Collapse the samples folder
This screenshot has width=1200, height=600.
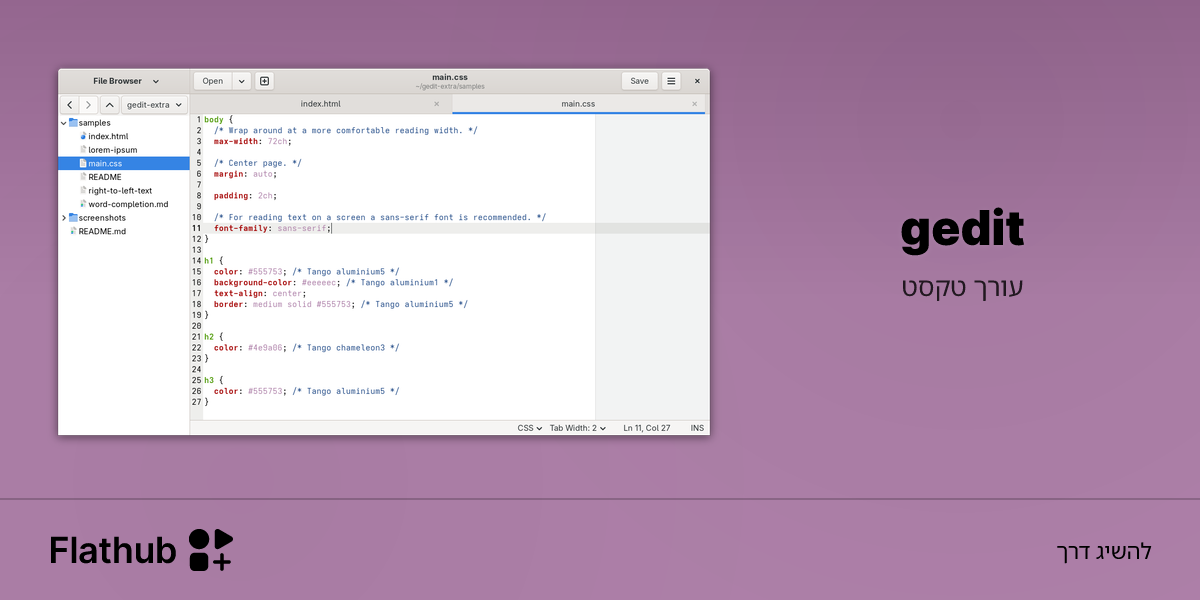[x=64, y=123]
